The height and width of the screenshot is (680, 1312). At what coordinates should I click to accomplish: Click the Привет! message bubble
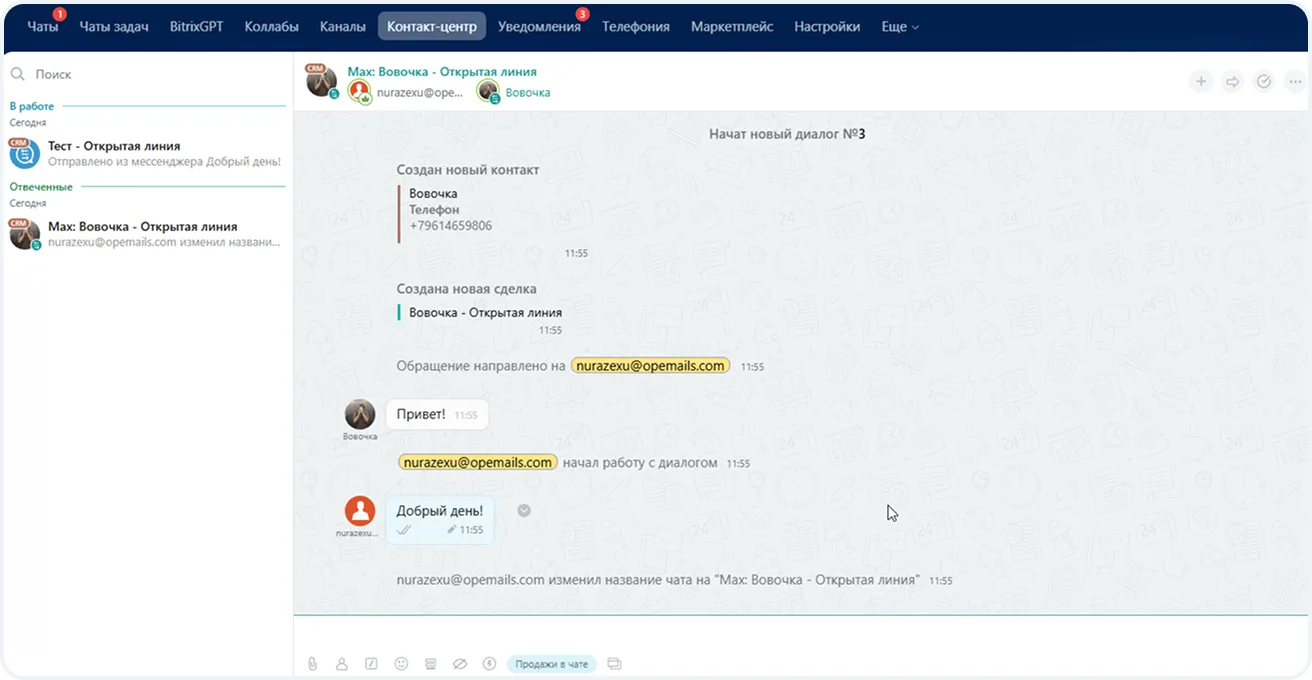click(437, 414)
